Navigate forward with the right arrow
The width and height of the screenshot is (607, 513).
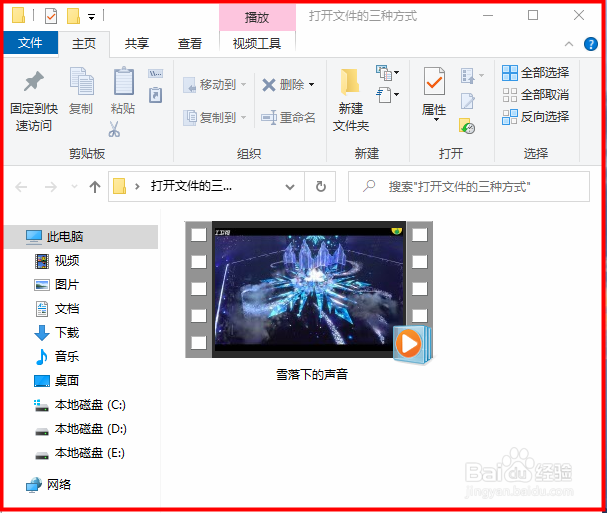pos(51,187)
